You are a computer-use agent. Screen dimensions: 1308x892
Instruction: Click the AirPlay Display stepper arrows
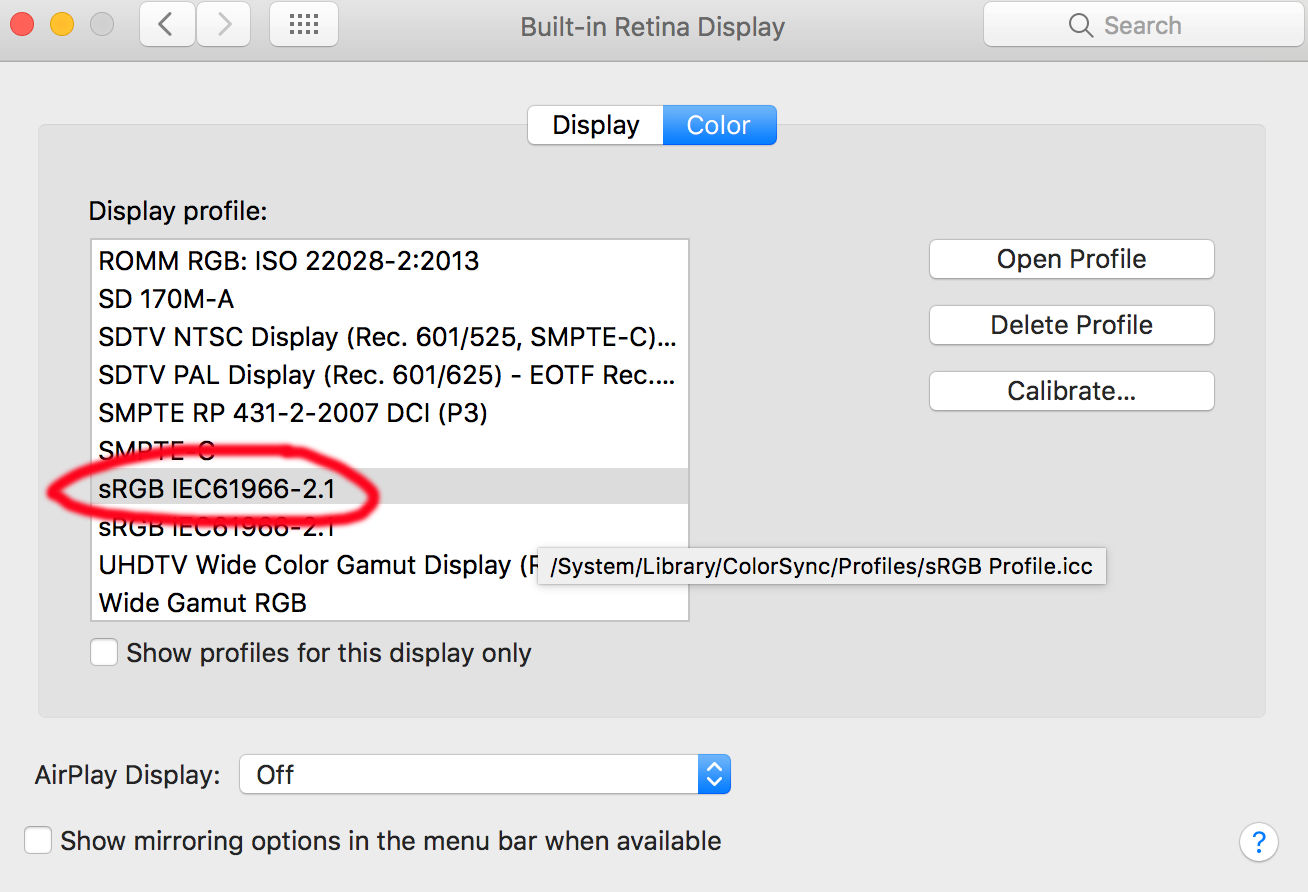pyautogui.click(x=714, y=773)
